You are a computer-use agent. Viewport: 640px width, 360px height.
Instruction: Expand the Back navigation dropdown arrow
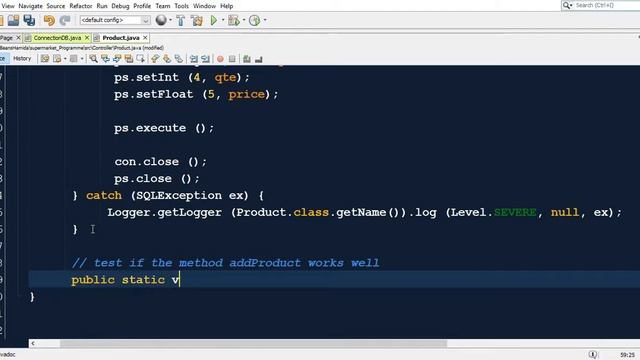pos(64,59)
